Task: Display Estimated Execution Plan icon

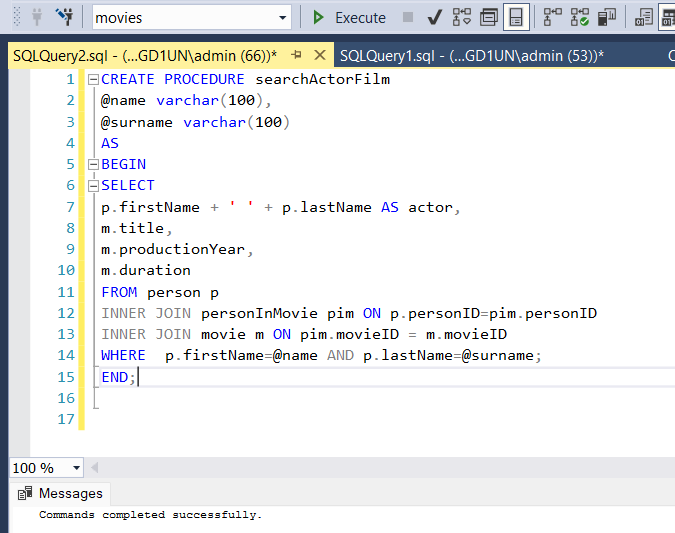Action: [x=462, y=17]
